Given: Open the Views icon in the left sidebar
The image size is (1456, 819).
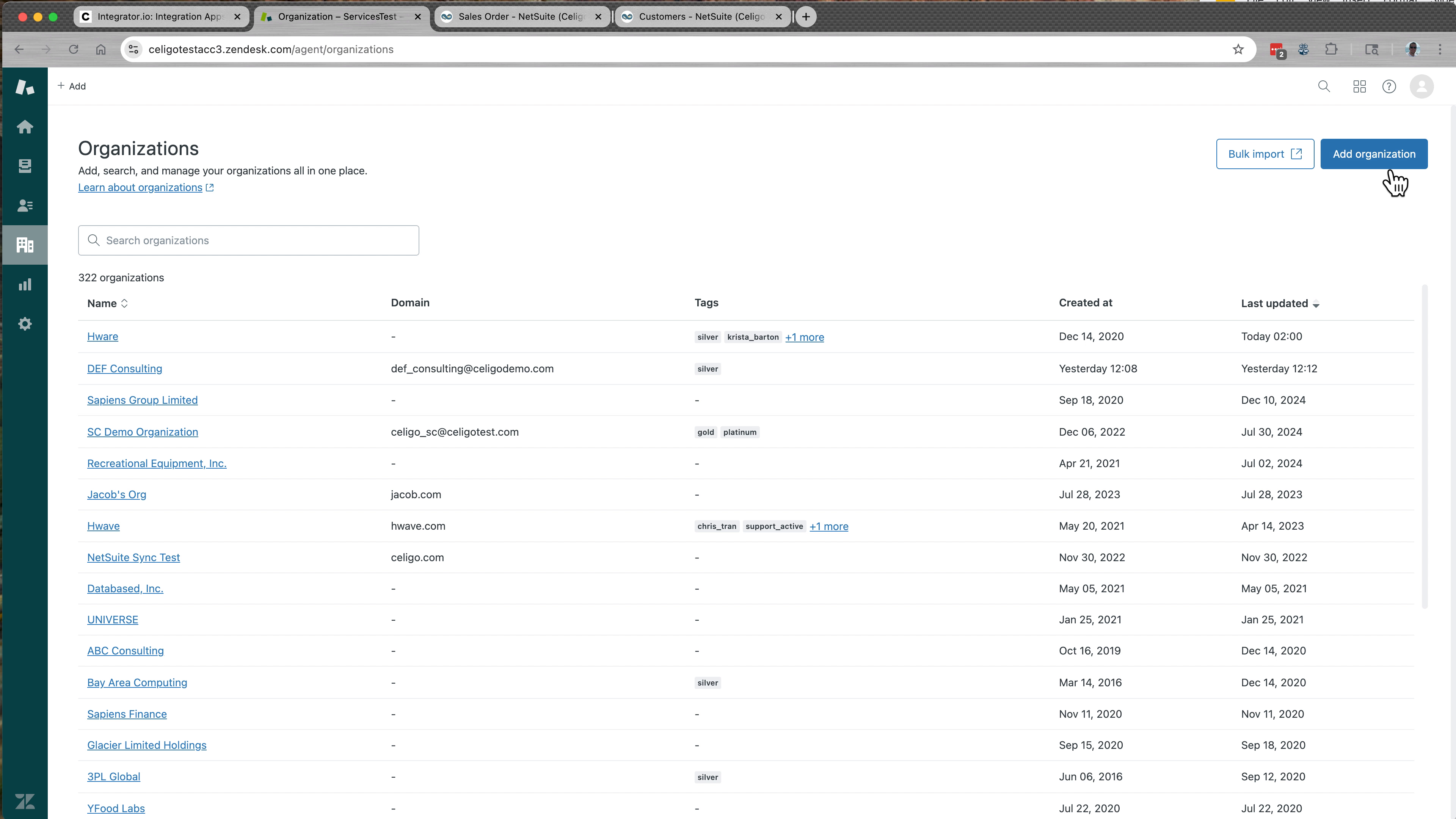Looking at the screenshot, I should point(25,166).
